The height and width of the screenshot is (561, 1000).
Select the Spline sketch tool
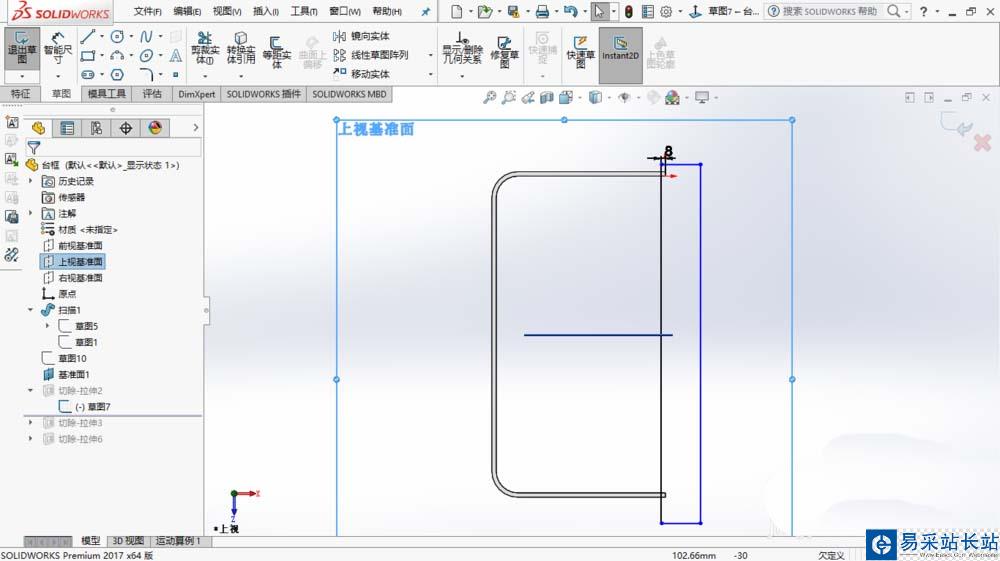[146, 36]
